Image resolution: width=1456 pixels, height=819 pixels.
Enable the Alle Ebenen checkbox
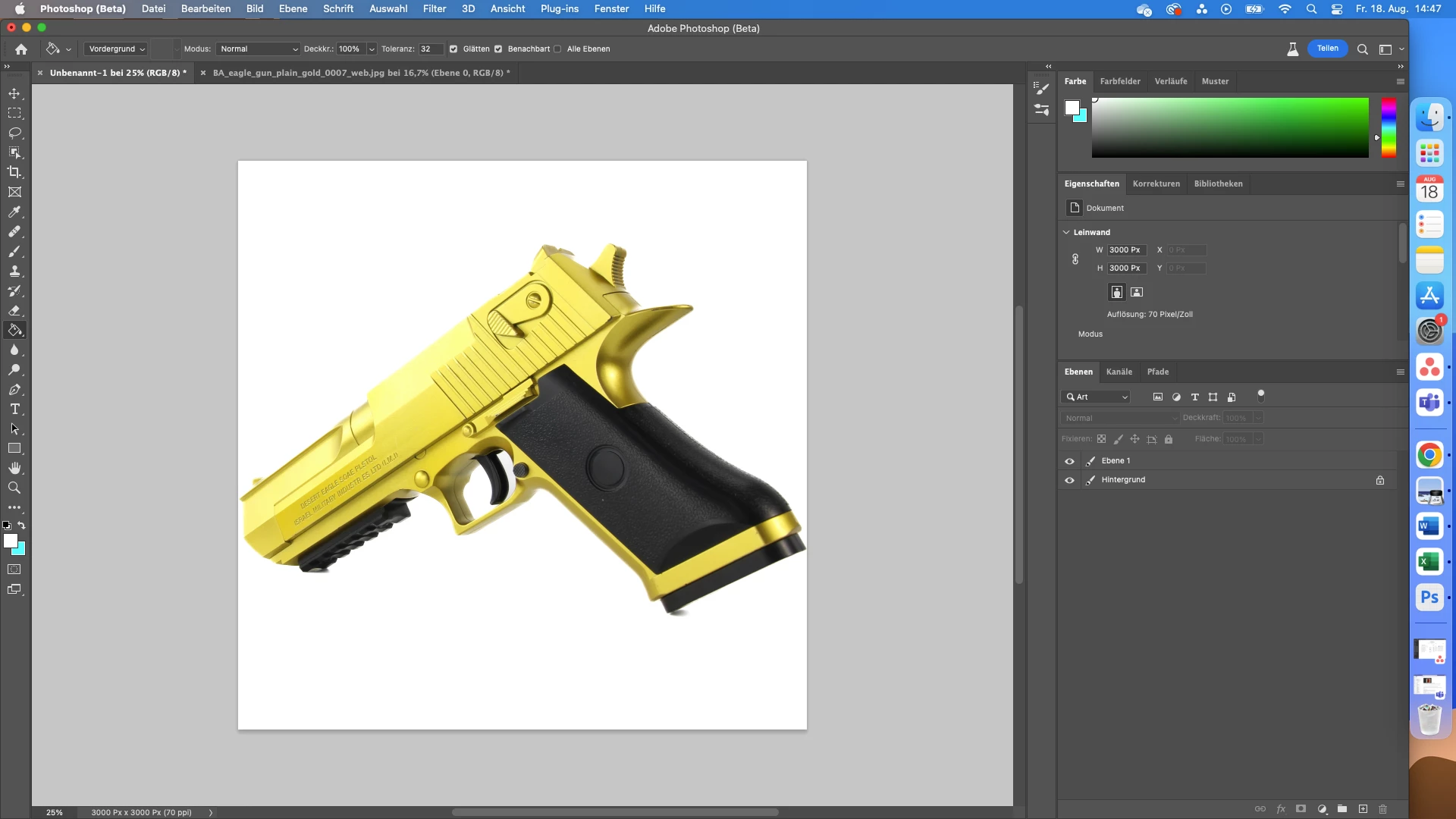coord(557,49)
